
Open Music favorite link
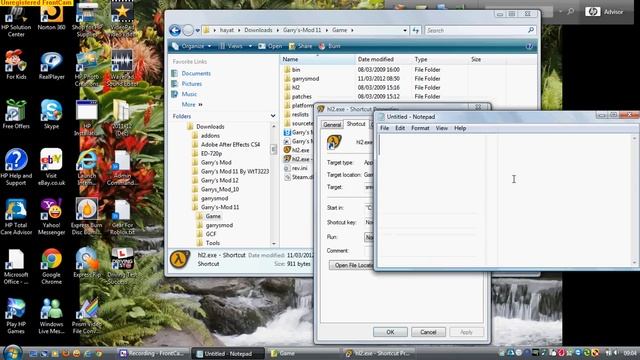[x=189, y=94]
